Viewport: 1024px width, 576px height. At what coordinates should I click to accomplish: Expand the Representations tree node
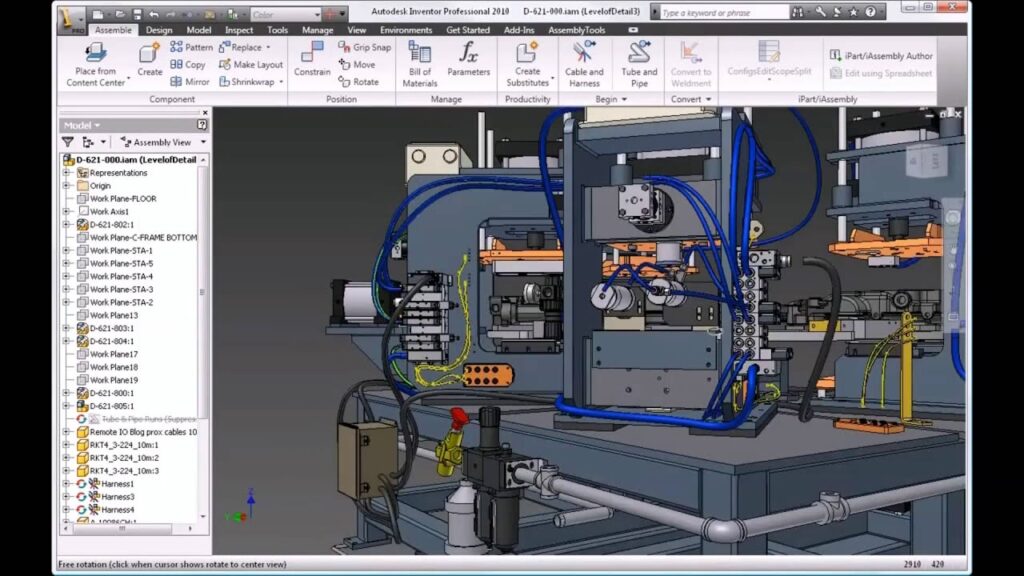pos(67,173)
